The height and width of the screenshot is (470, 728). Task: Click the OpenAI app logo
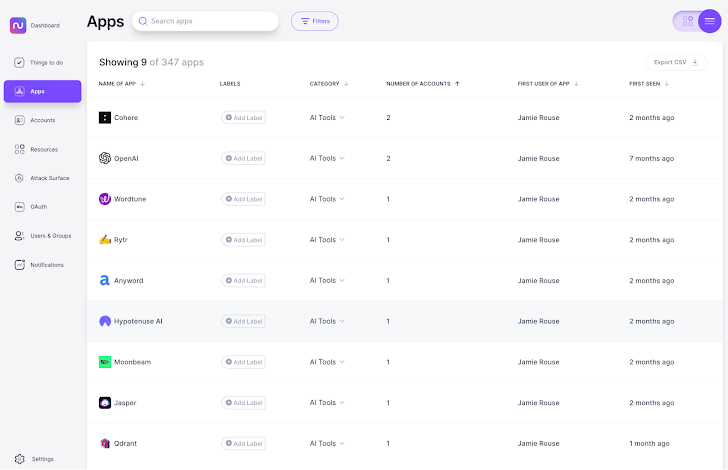(x=105, y=158)
